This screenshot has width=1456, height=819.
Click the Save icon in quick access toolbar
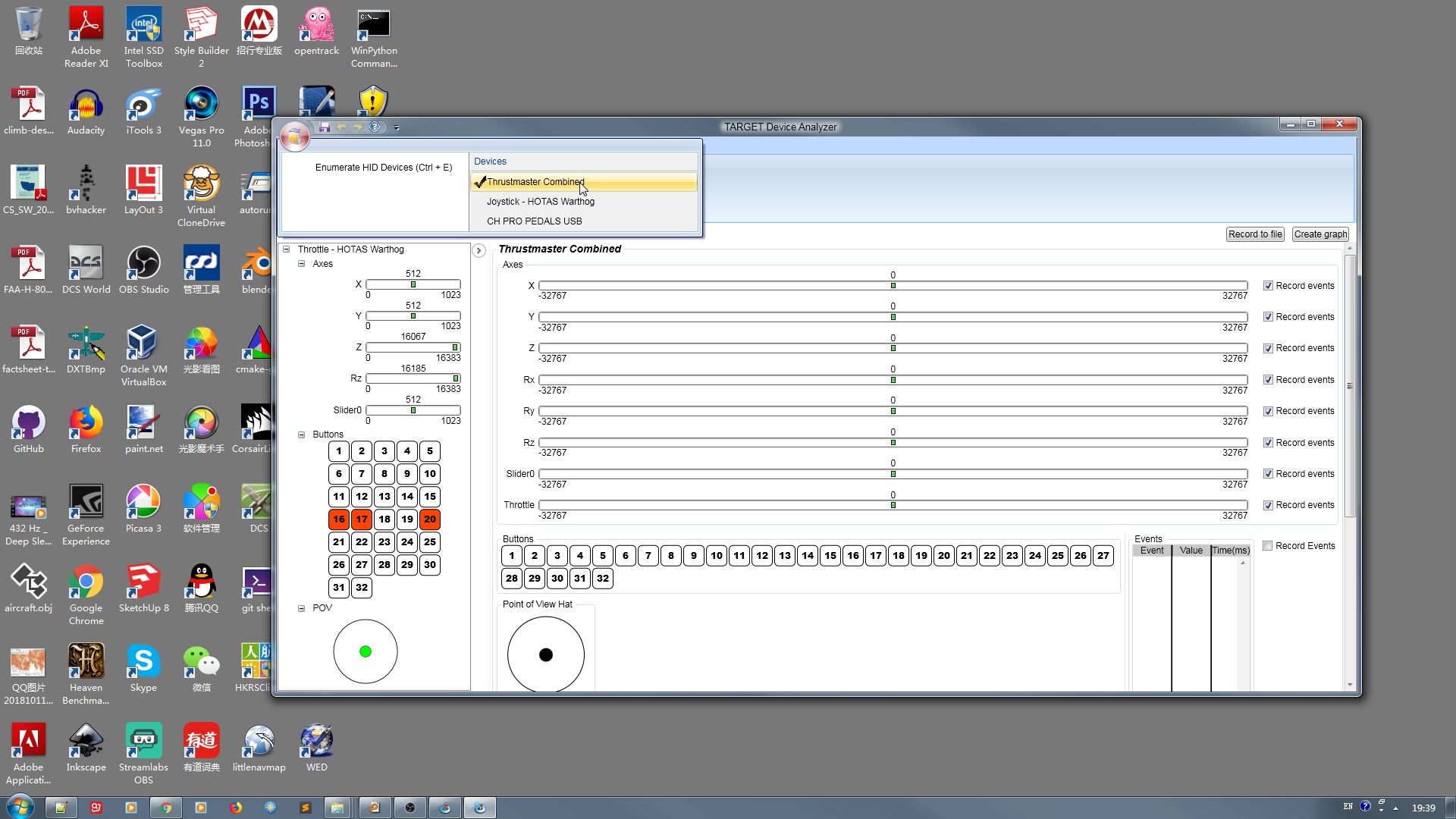coord(325,127)
